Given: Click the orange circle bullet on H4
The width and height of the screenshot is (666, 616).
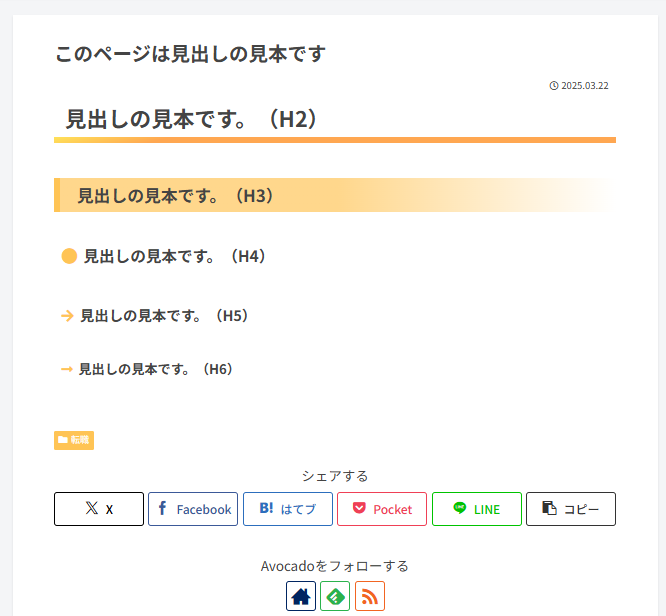Looking at the screenshot, I should click(69, 256).
